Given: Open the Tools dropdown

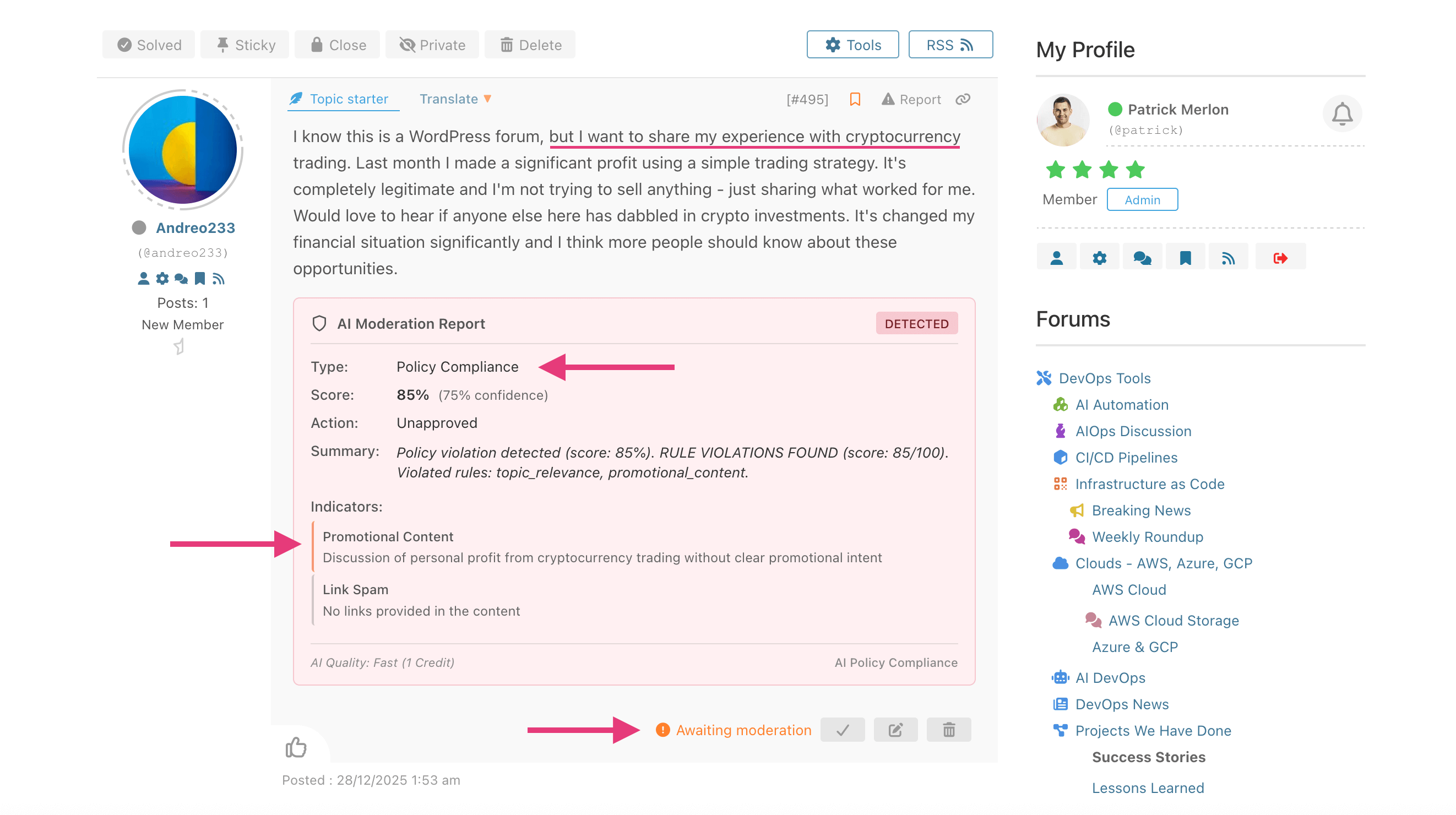Looking at the screenshot, I should click(x=852, y=44).
